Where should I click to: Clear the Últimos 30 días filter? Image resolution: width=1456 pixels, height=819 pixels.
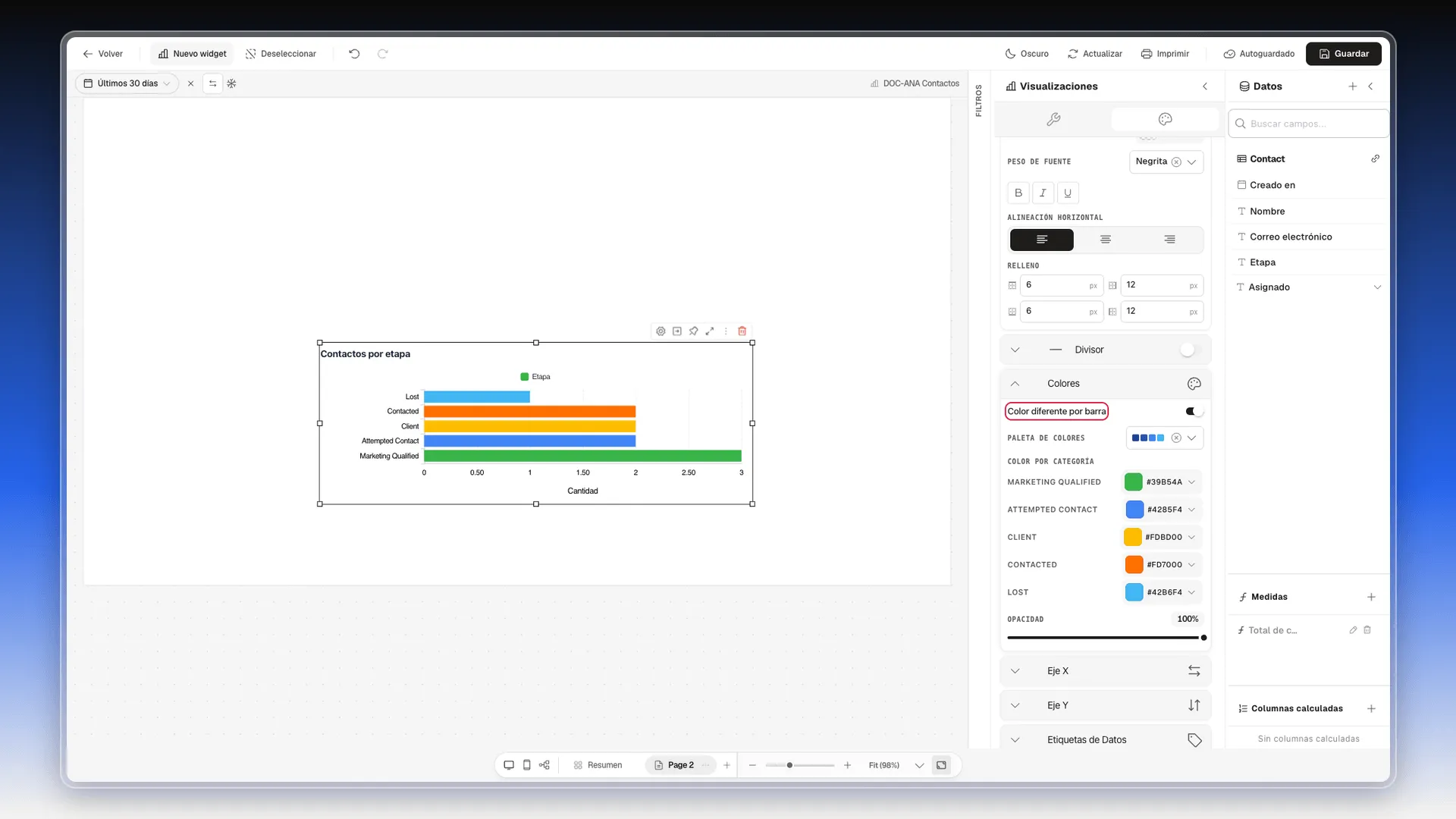point(191,83)
